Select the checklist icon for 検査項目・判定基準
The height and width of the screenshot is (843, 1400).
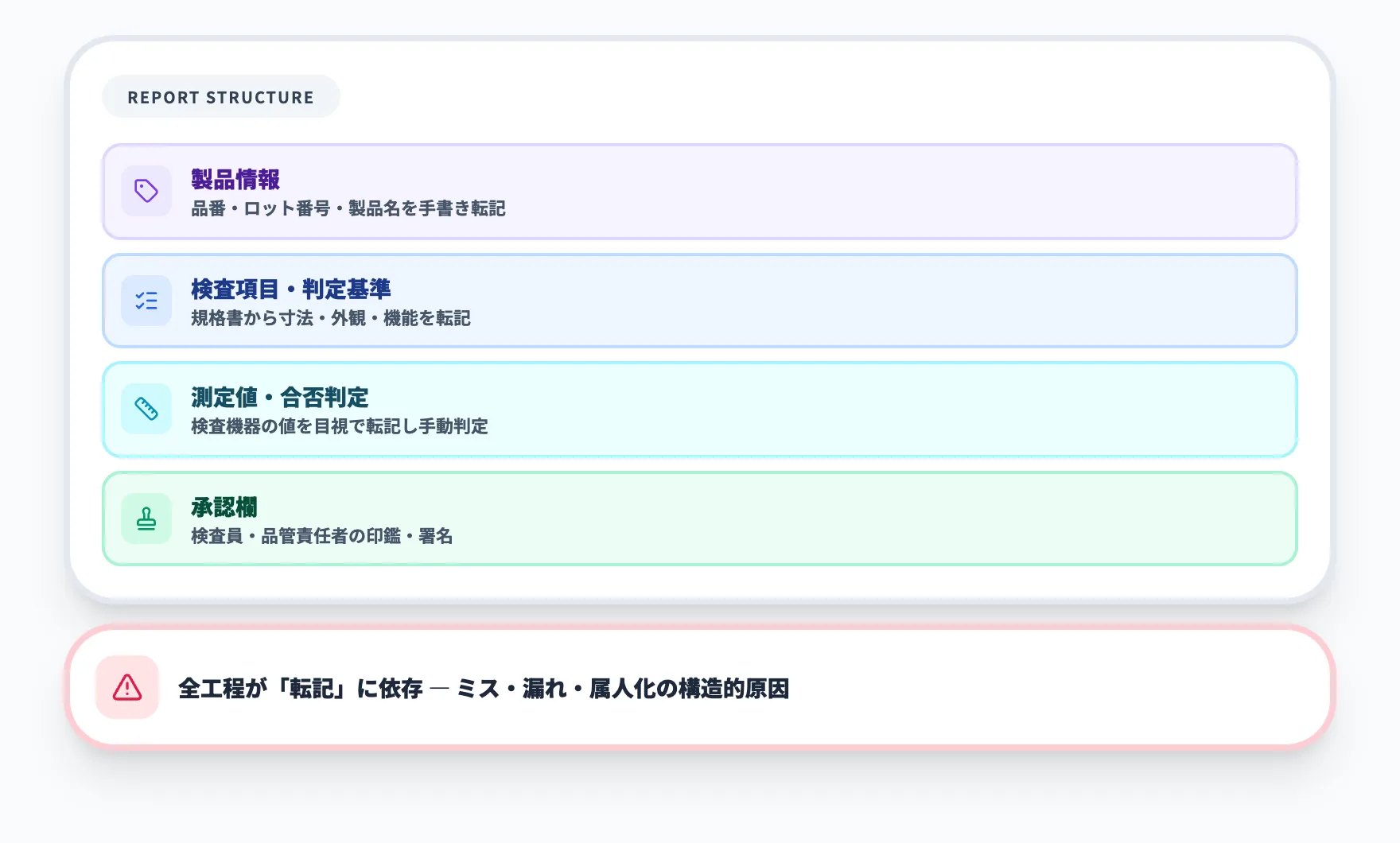(x=146, y=300)
